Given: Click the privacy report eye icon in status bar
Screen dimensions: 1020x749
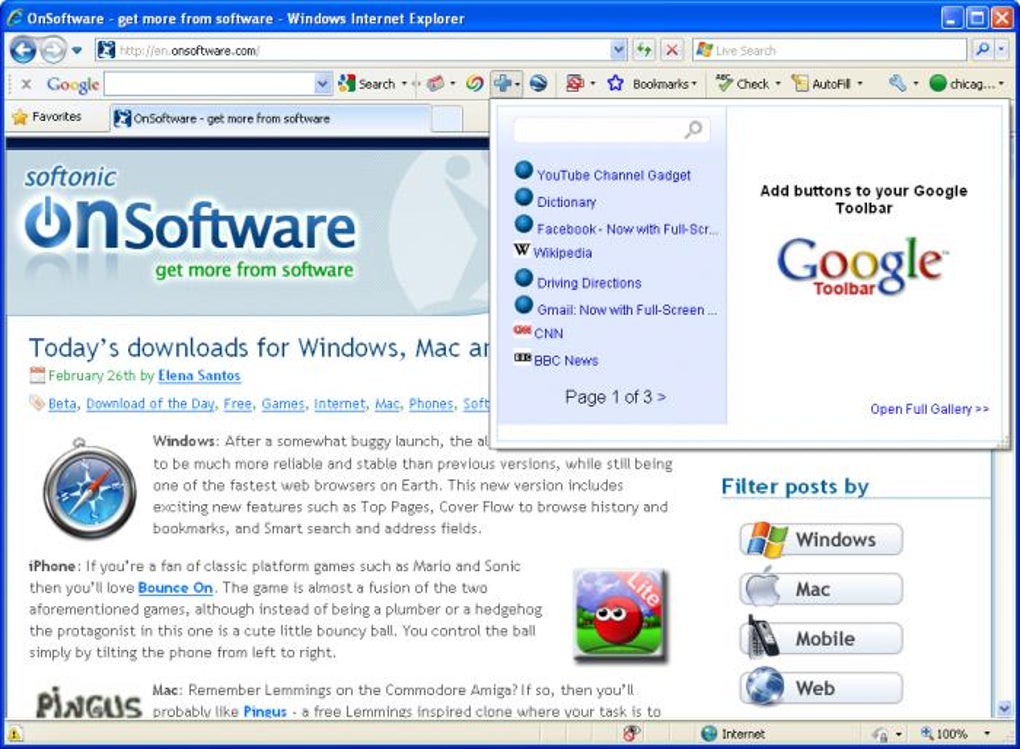Looking at the screenshot, I should (631, 733).
